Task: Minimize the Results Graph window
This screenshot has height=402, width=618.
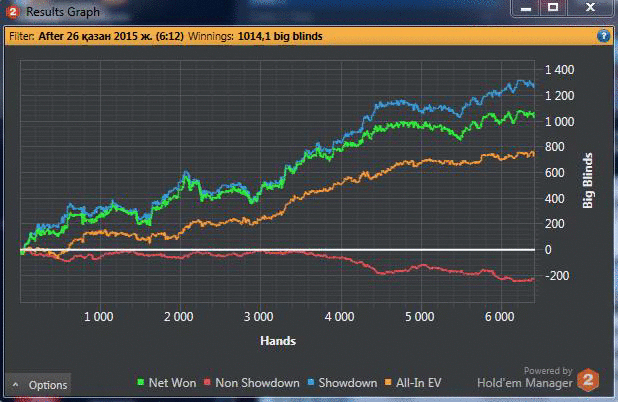Action: point(526,7)
